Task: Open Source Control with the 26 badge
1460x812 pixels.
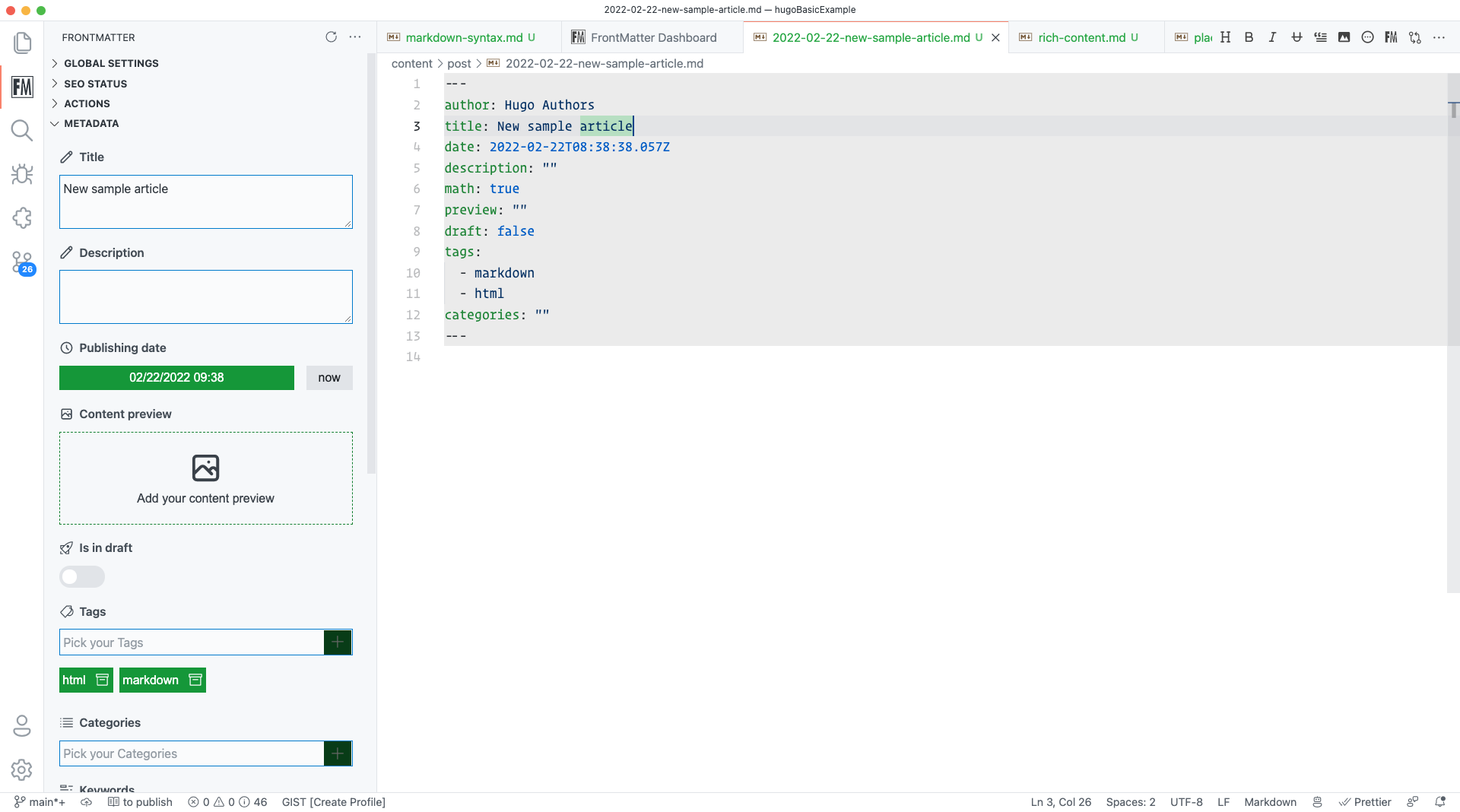Action: (22, 263)
